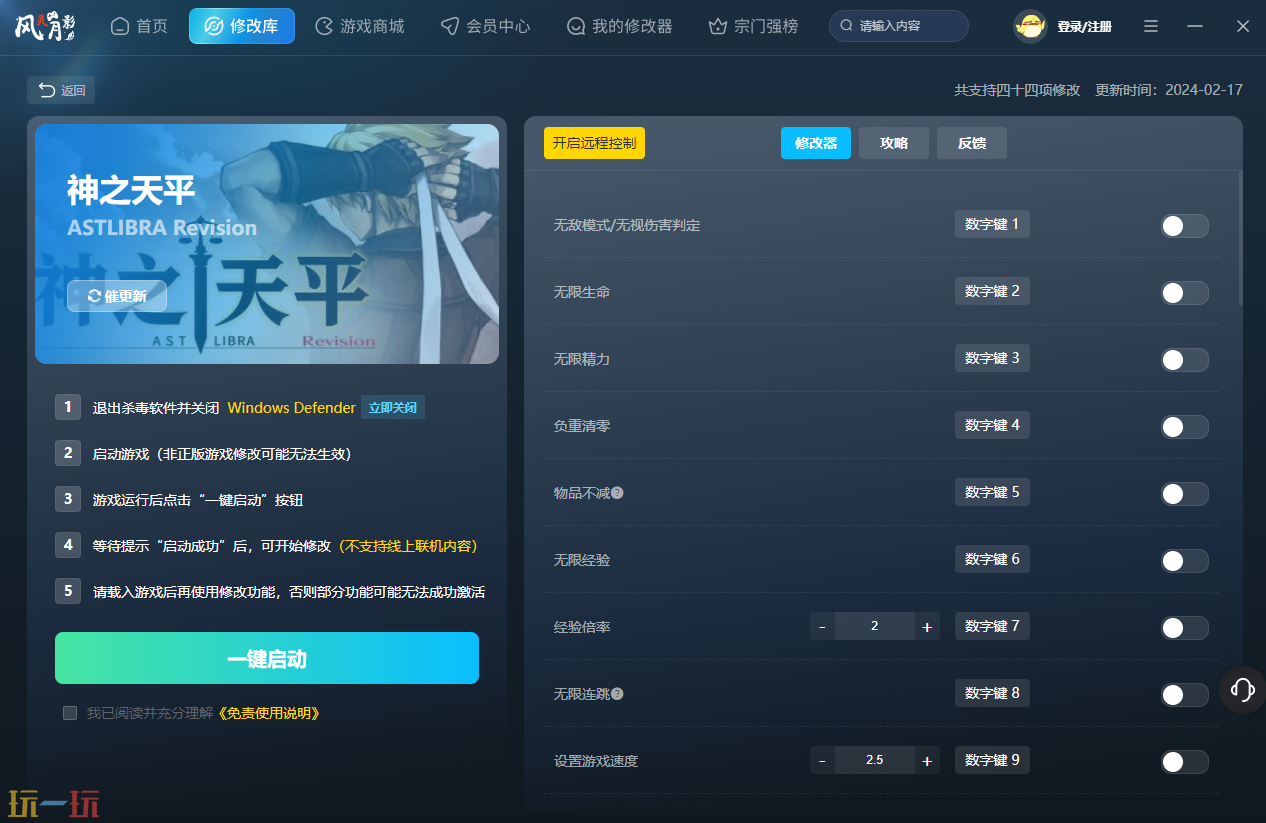Viewport: 1266px width, 823px height.
Task: Decrease 经验倍率 value with minus
Action: click(822, 626)
